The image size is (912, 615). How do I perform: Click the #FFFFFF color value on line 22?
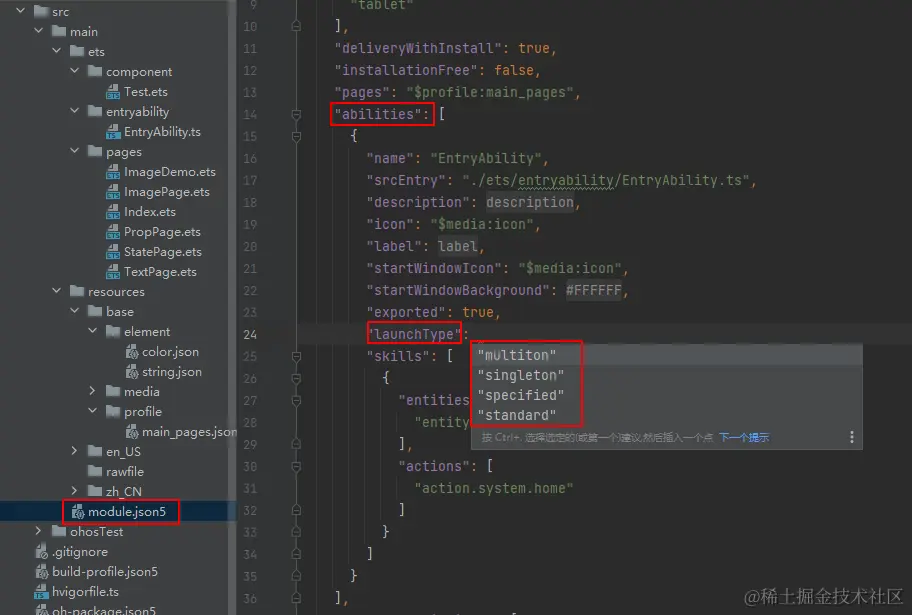593,290
